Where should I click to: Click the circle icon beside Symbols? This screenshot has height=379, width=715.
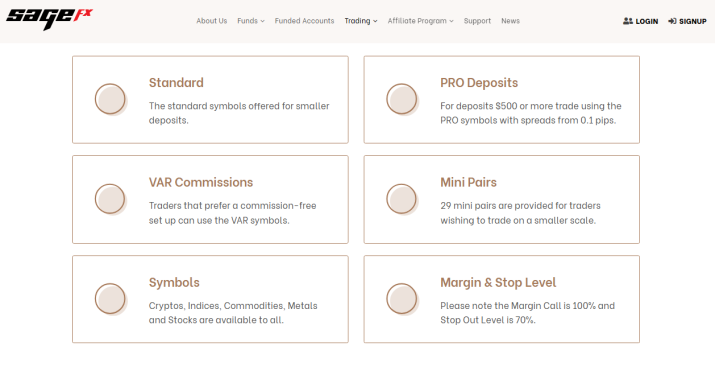(x=110, y=299)
